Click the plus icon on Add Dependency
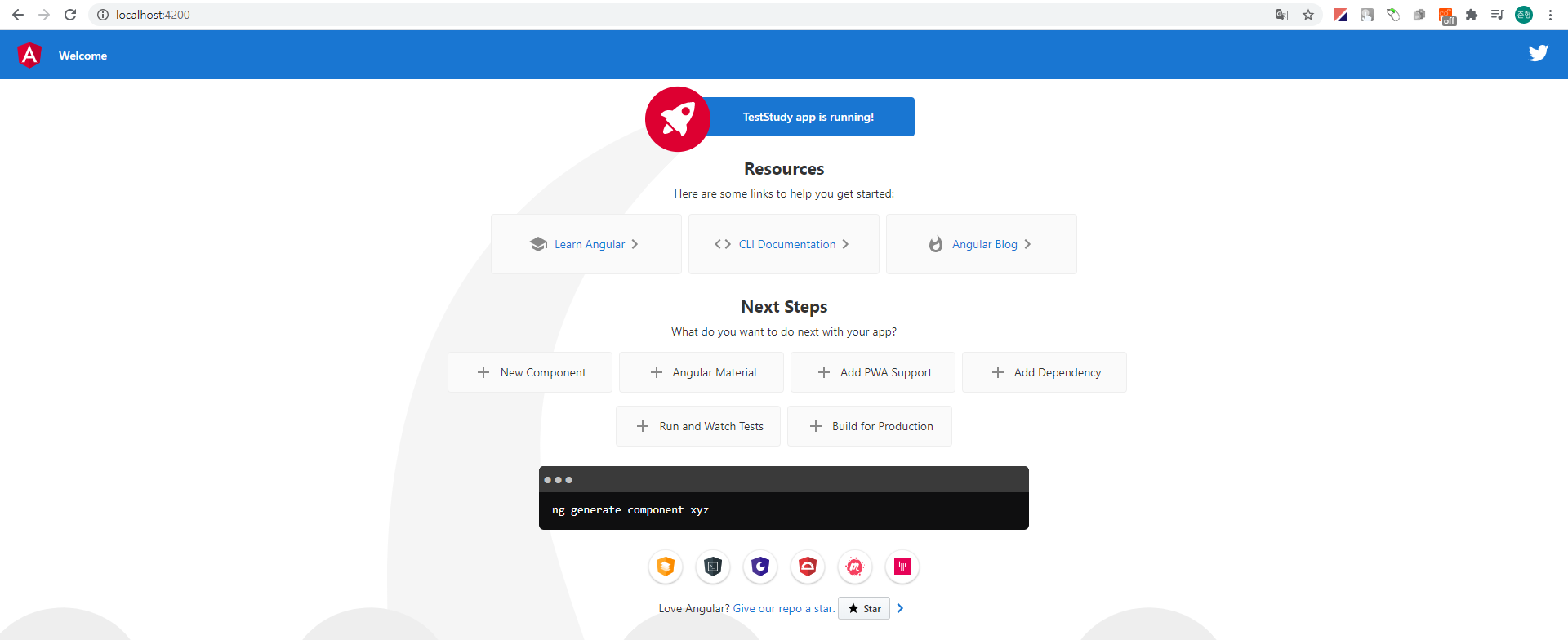Image resolution: width=1568 pixels, height=640 pixels. [998, 372]
